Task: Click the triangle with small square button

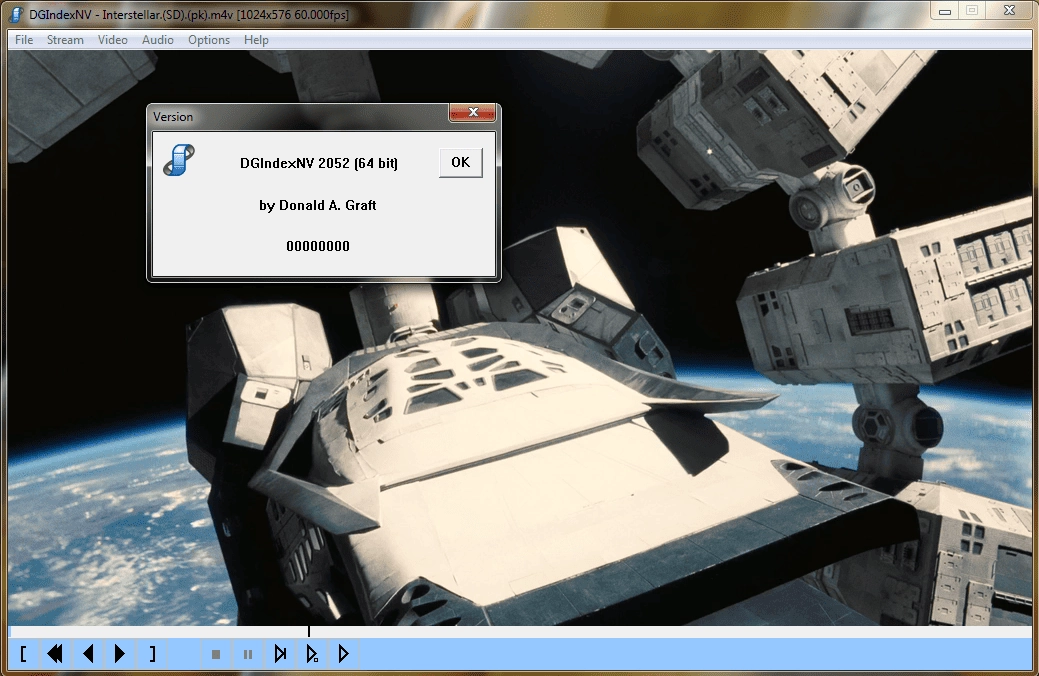Action: pos(312,654)
